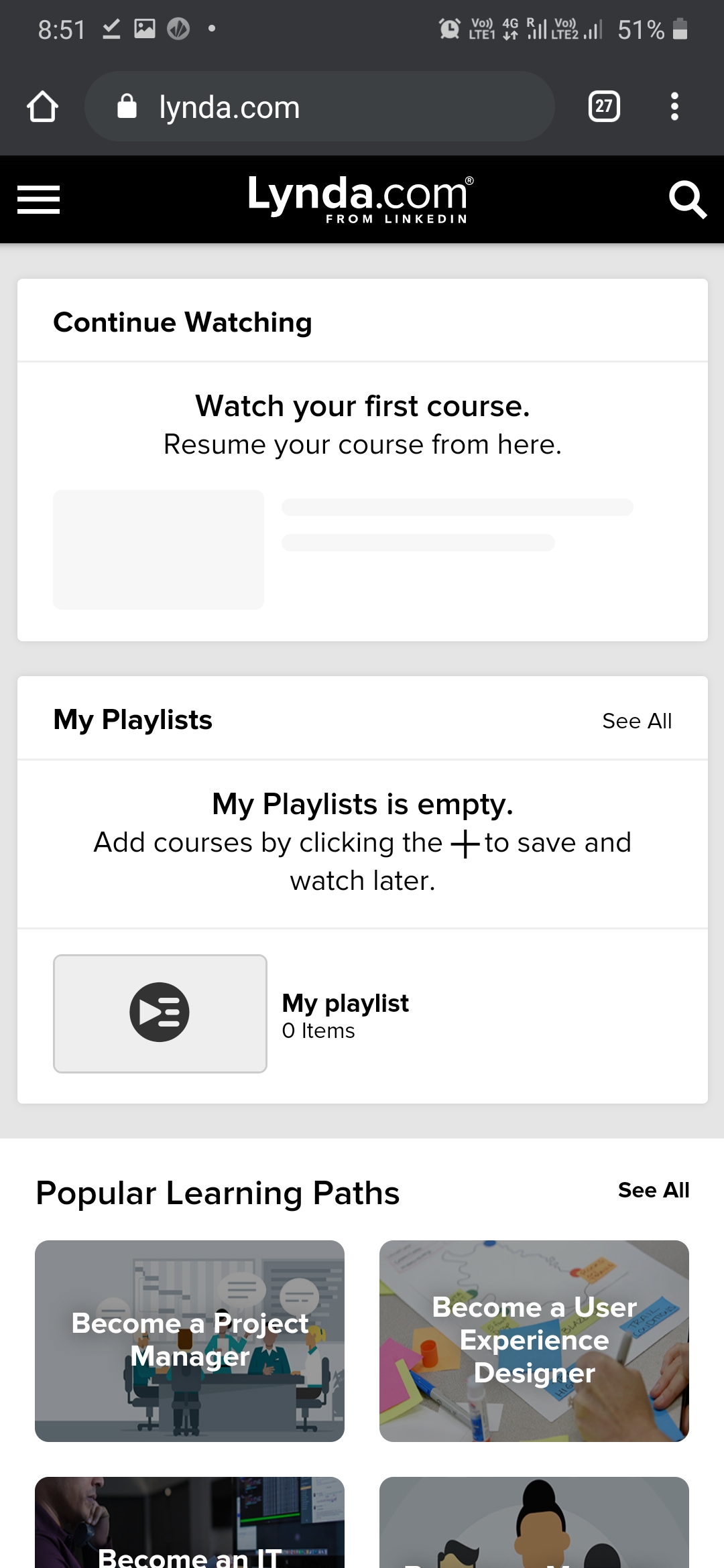Viewport: 724px width, 1568px height.
Task: Tap the Continue Watching heading
Action: pos(182,322)
